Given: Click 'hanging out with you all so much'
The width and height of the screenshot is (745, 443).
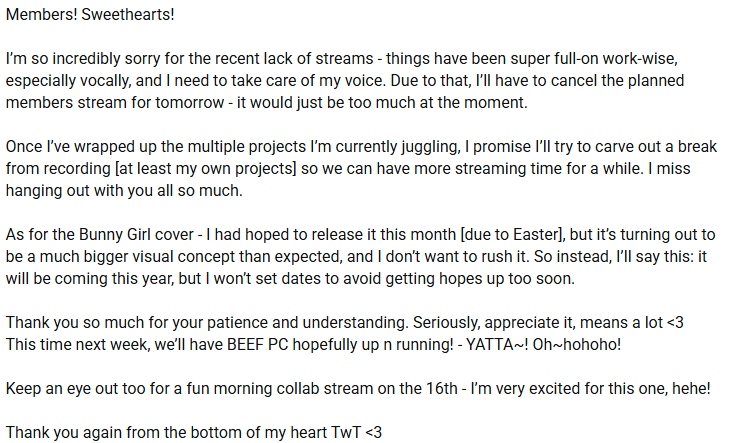Looking at the screenshot, I should [124, 191].
